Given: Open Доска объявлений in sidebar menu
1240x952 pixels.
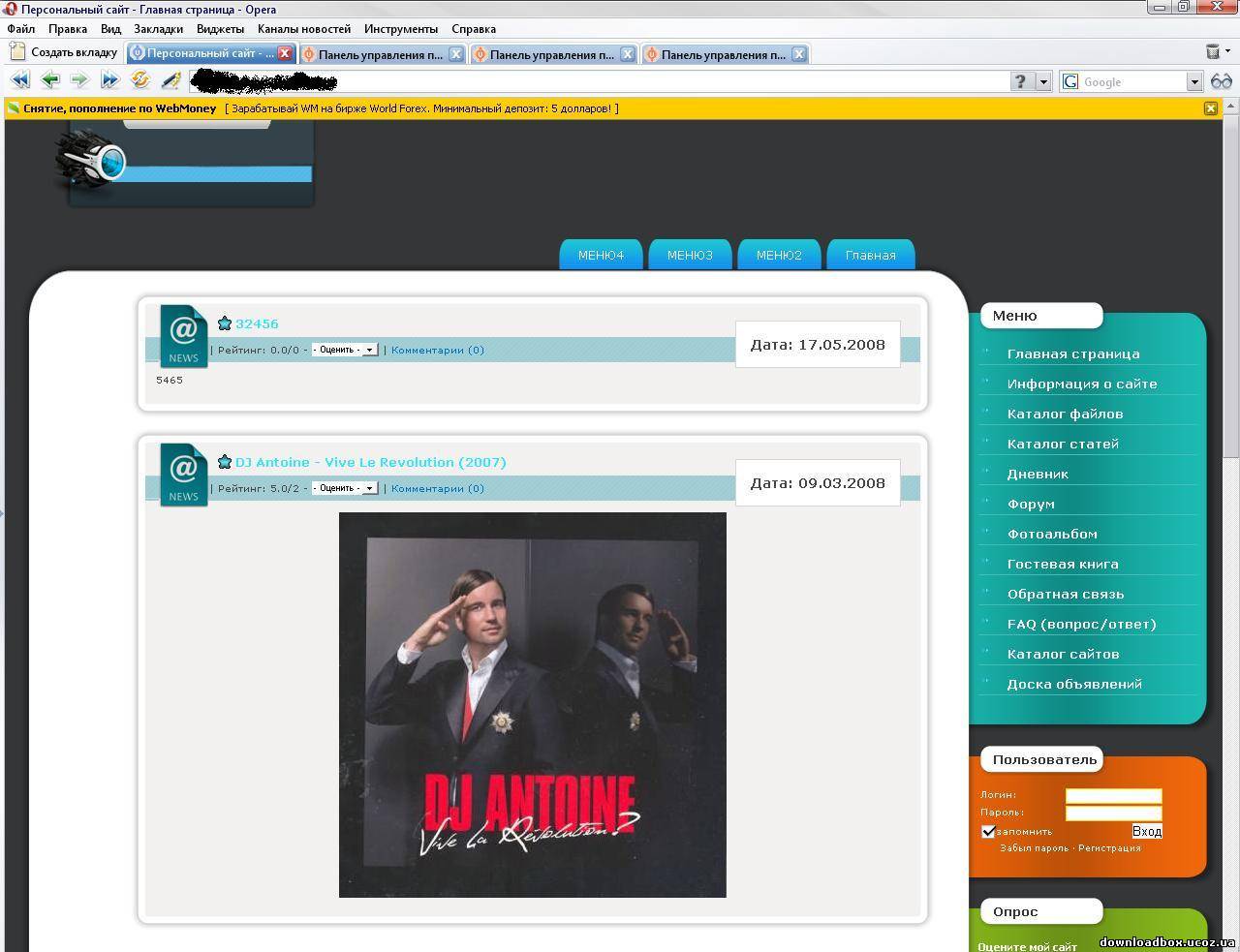Looking at the screenshot, I should click(1074, 684).
